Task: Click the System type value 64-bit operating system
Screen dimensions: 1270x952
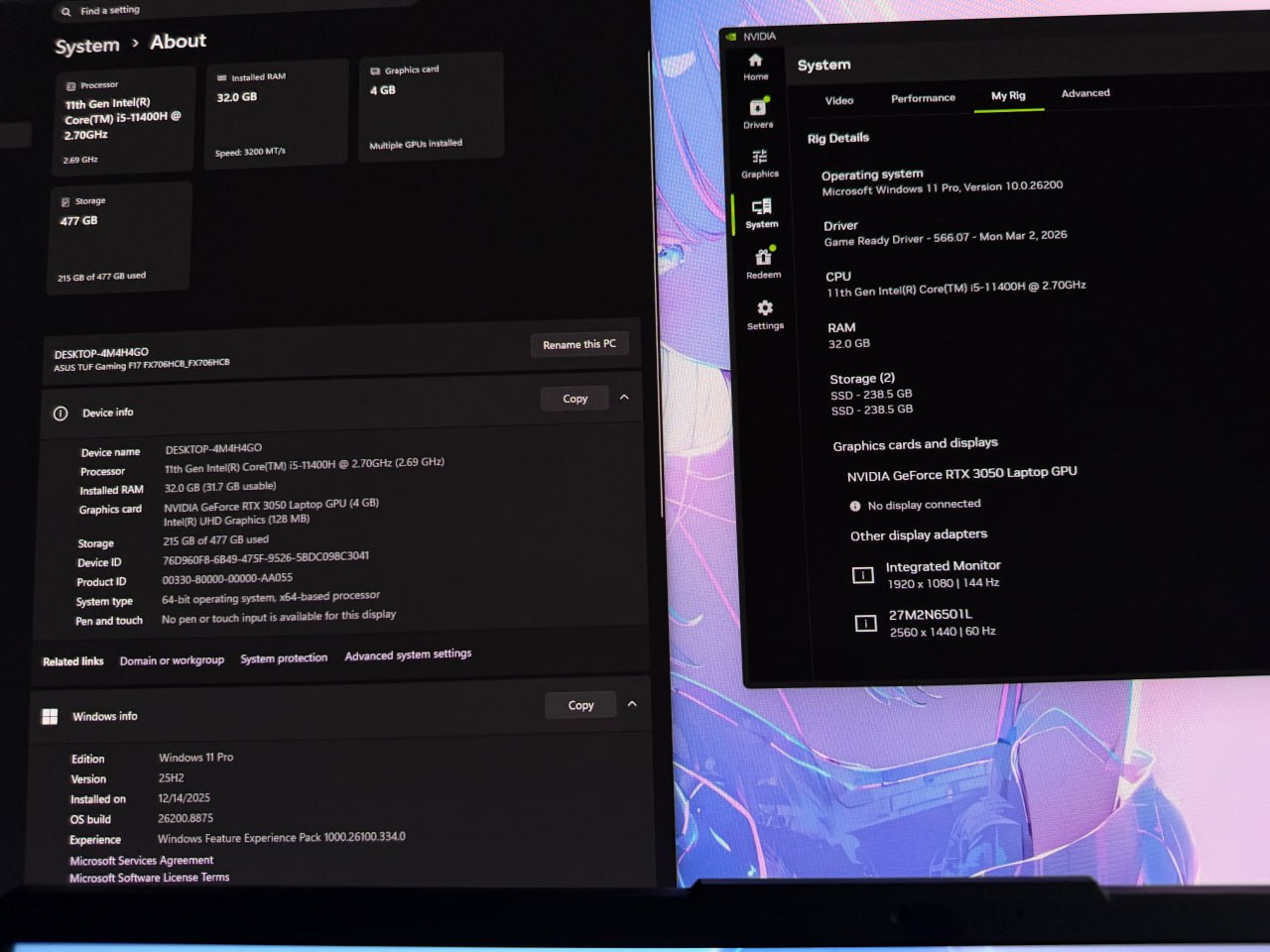Action: tap(271, 597)
